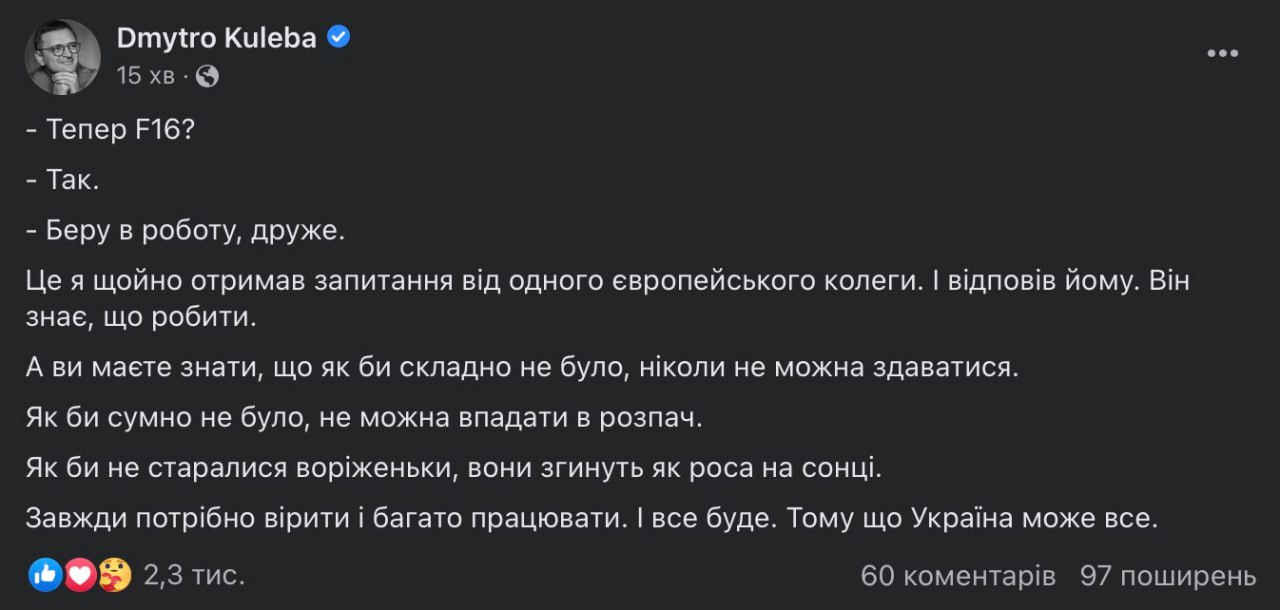Show reactions list via "2,3 тис." count
This screenshot has width=1280, height=610.
click(x=194, y=575)
